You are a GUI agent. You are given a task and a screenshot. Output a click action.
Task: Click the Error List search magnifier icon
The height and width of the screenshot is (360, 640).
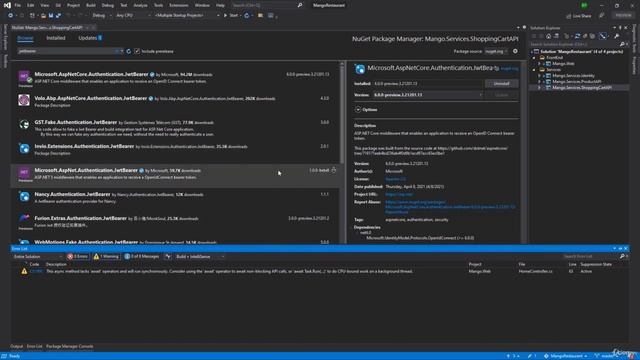point(622,256)
